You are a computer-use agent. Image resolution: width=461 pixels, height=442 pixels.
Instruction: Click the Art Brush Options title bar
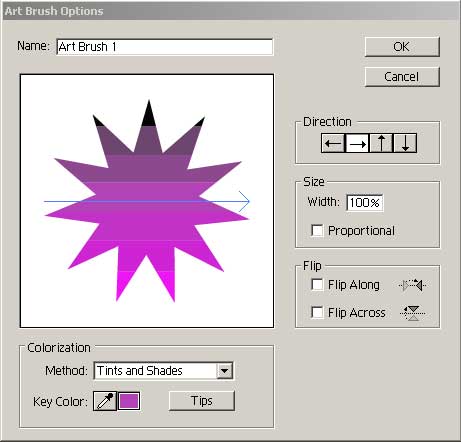tap(230, 11)
